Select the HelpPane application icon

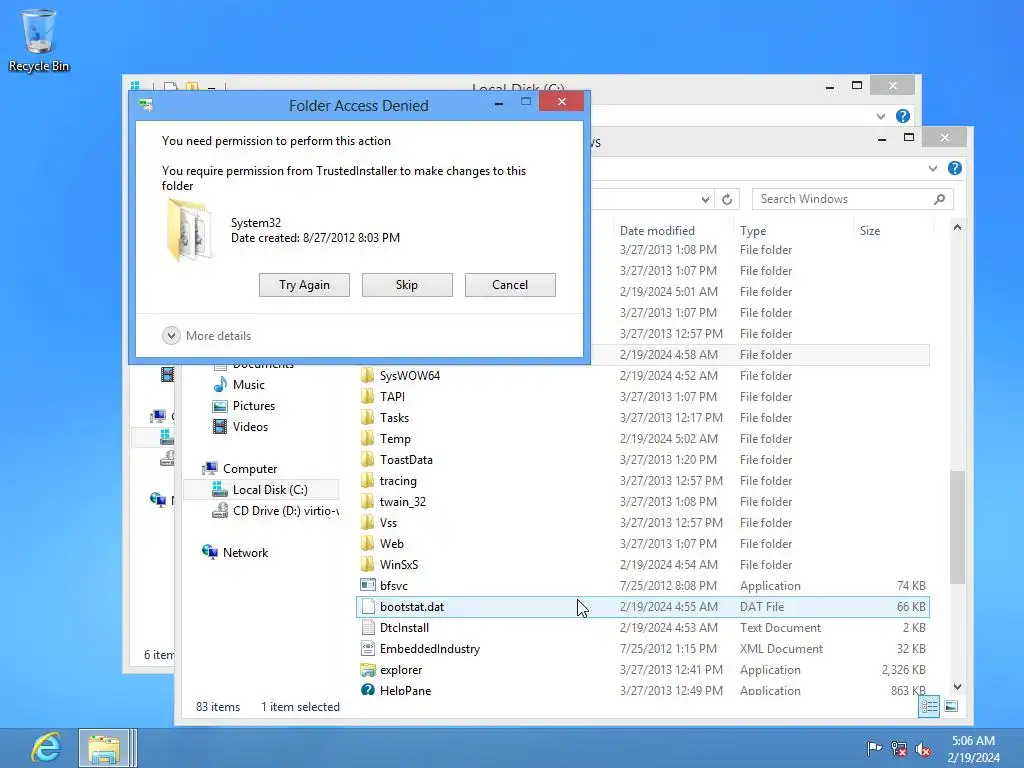coord(368,690)
